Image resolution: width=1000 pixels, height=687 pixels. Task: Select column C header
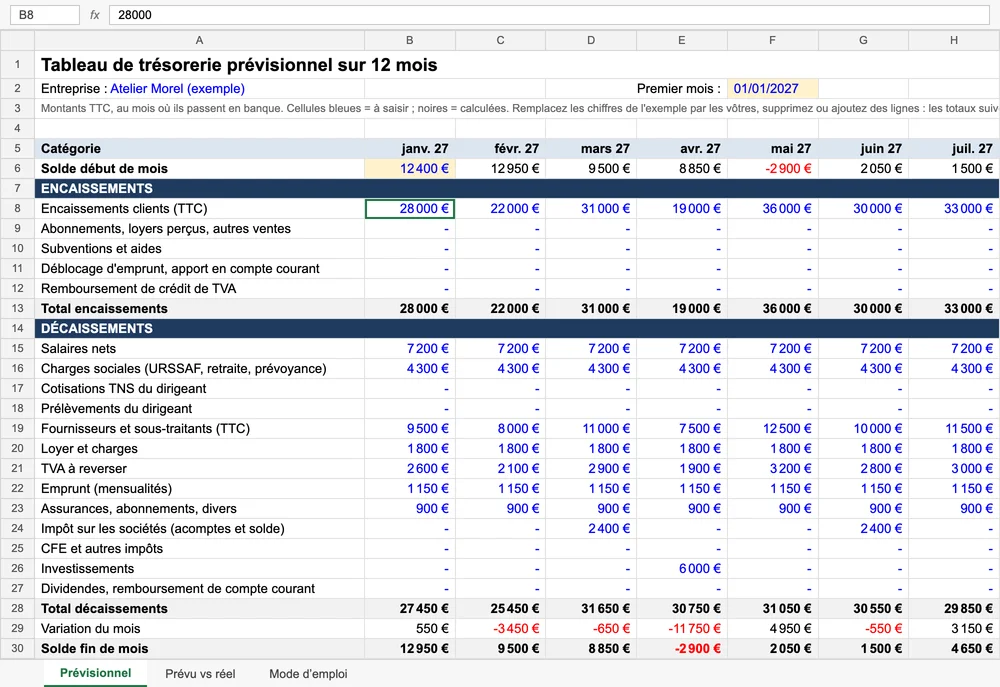click(501, 40)
